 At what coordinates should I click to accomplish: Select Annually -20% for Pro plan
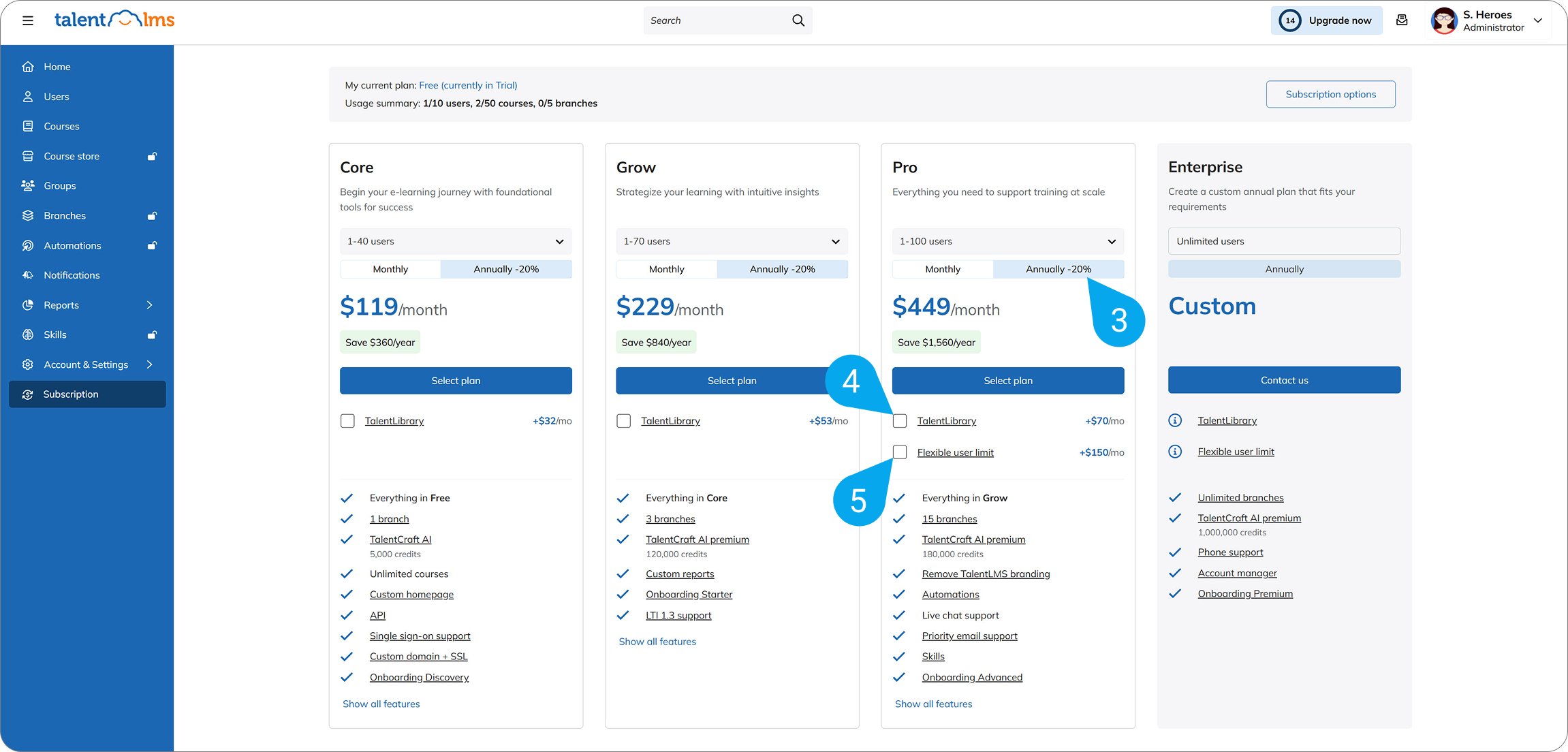click(x=1059, y=269)
